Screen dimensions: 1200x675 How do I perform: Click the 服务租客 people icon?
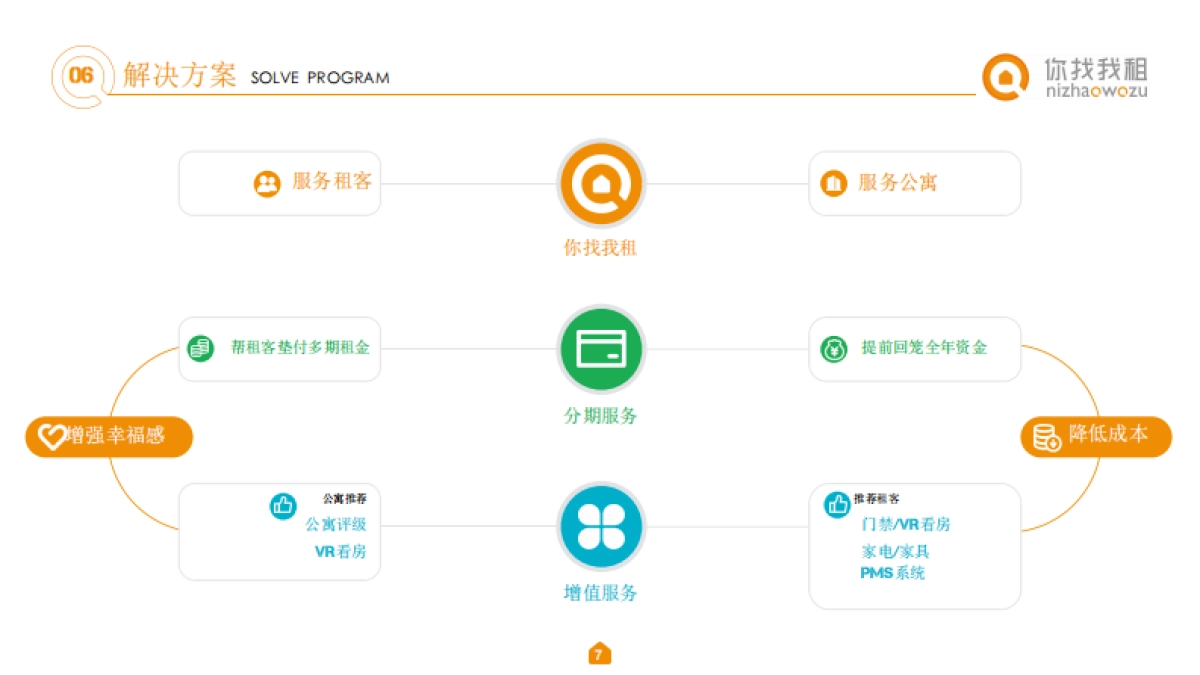(x=267, y=183)
